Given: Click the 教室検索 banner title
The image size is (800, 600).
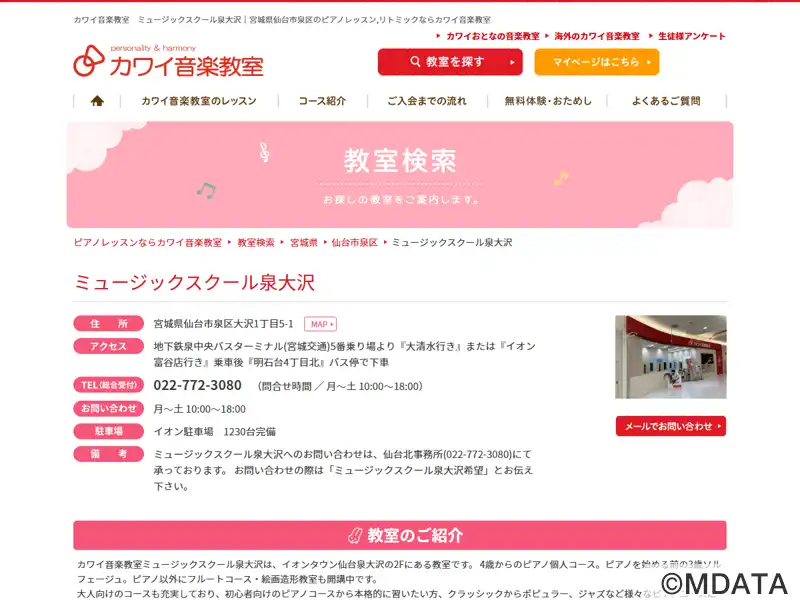Looking at the screenshot, I should (400, 161).
